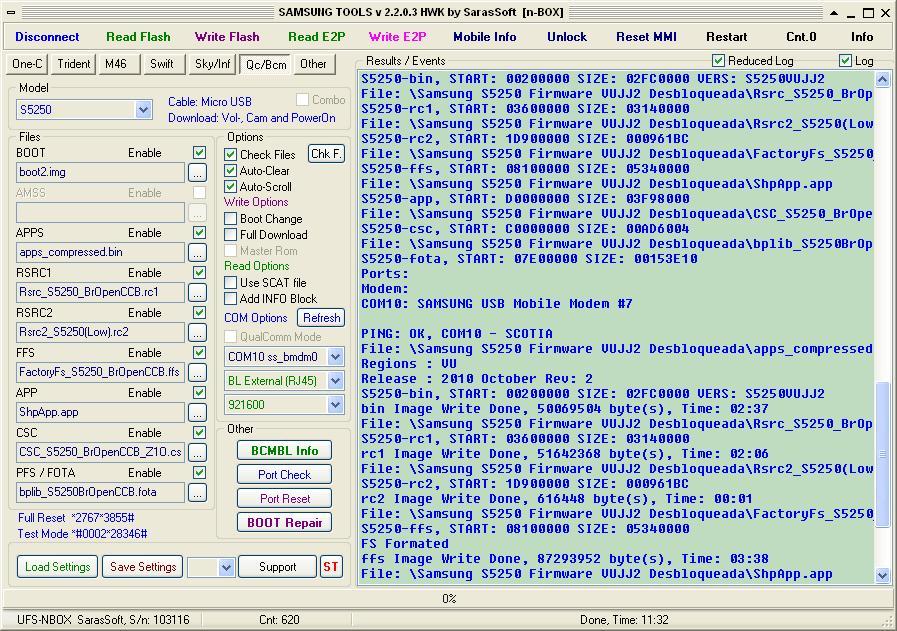This screenshot has width=897, height=631.
Task: Open dropdown beside Save Settings
Action: (227, 567)
